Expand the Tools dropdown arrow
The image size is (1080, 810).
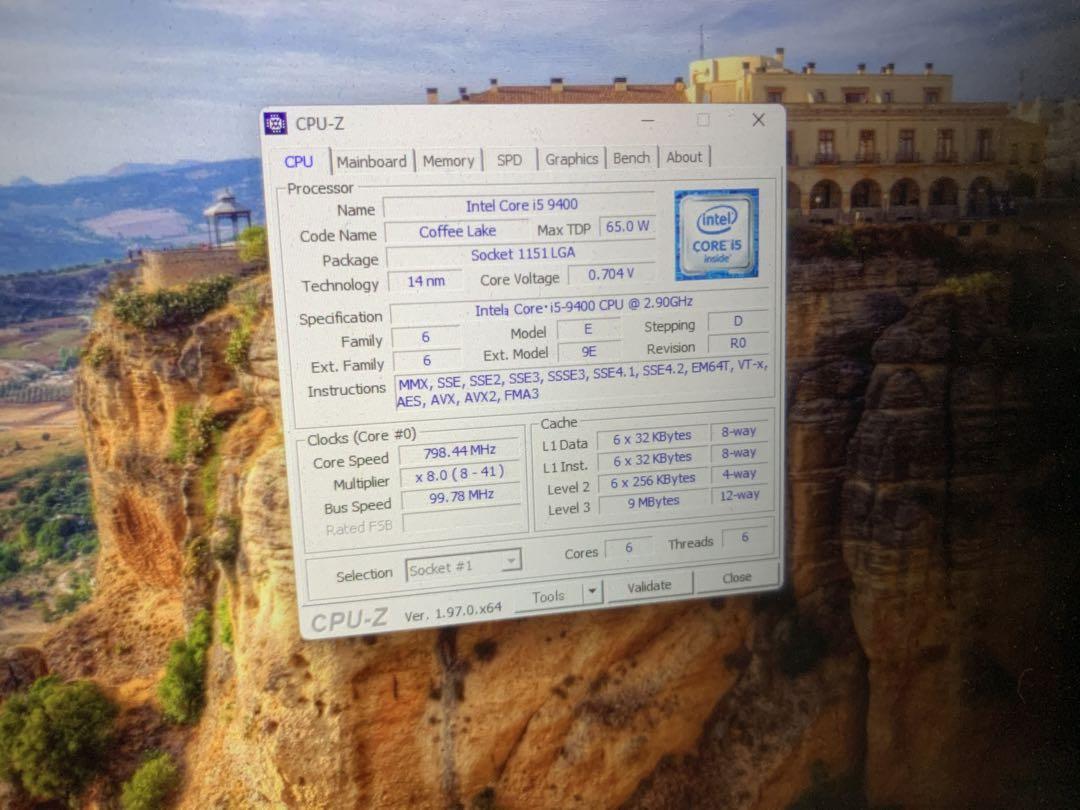(592, 592)
